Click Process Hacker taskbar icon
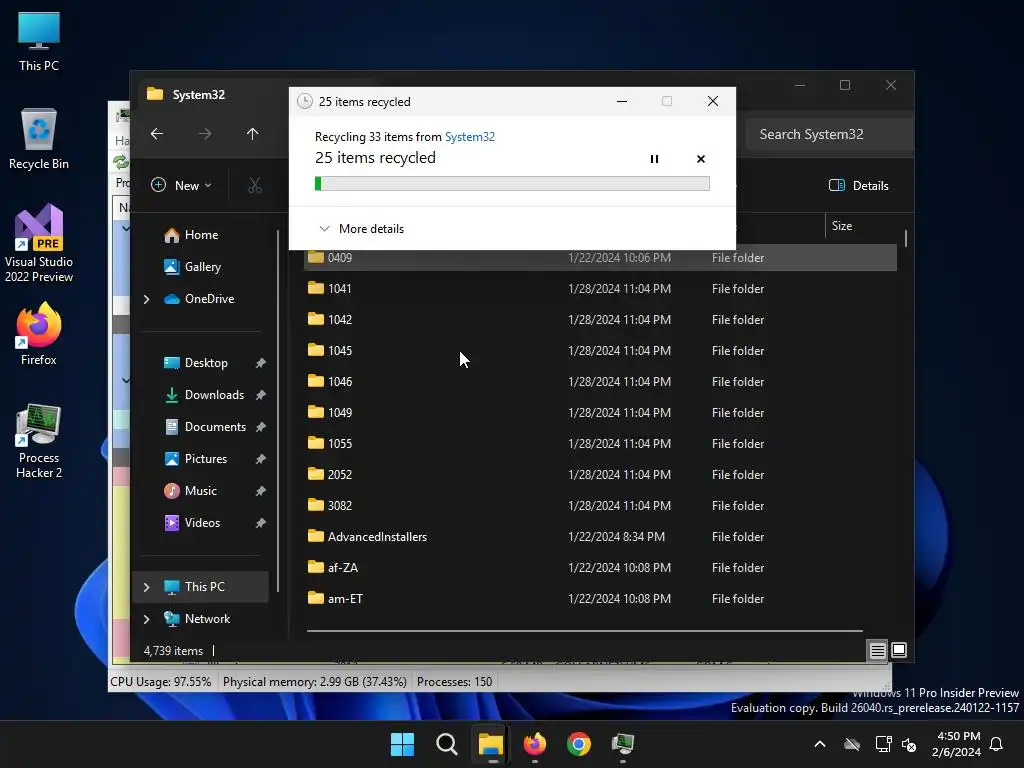This screenshot has width=1024, height=768. click(623, 744)
